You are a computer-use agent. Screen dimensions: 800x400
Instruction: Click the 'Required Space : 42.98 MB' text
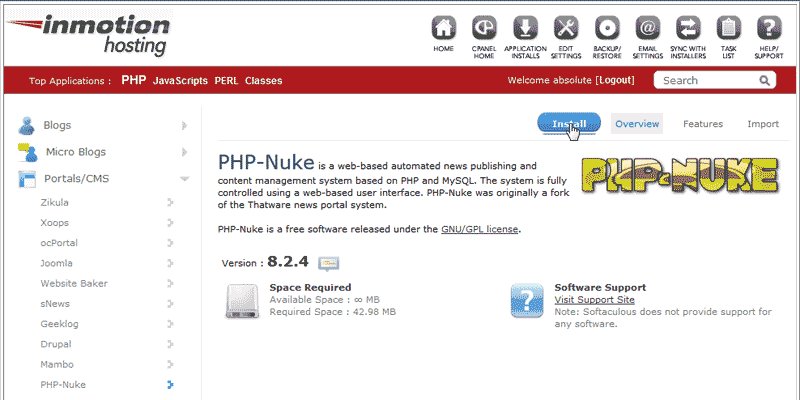333,311
